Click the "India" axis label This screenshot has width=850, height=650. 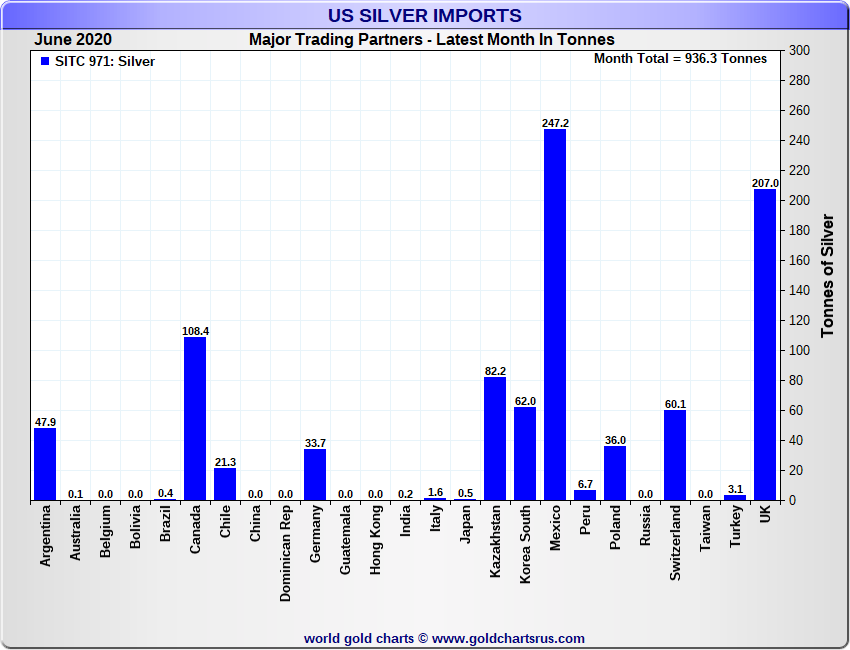(x=405, y=521)
